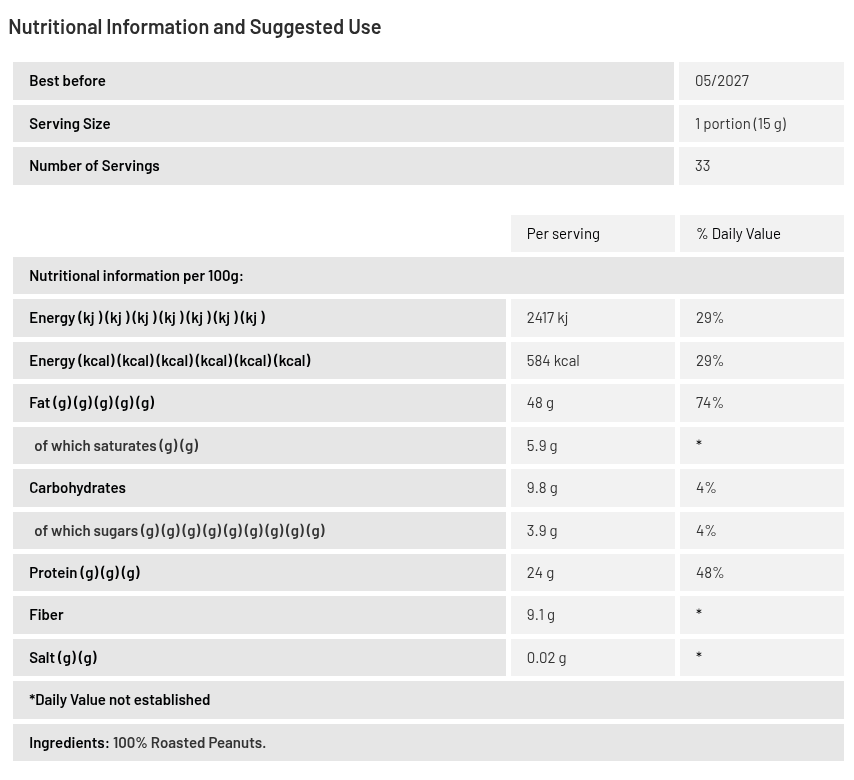The image size is (854, 780).
Task: Click the of which sugars row label
Action: [259, 531]
